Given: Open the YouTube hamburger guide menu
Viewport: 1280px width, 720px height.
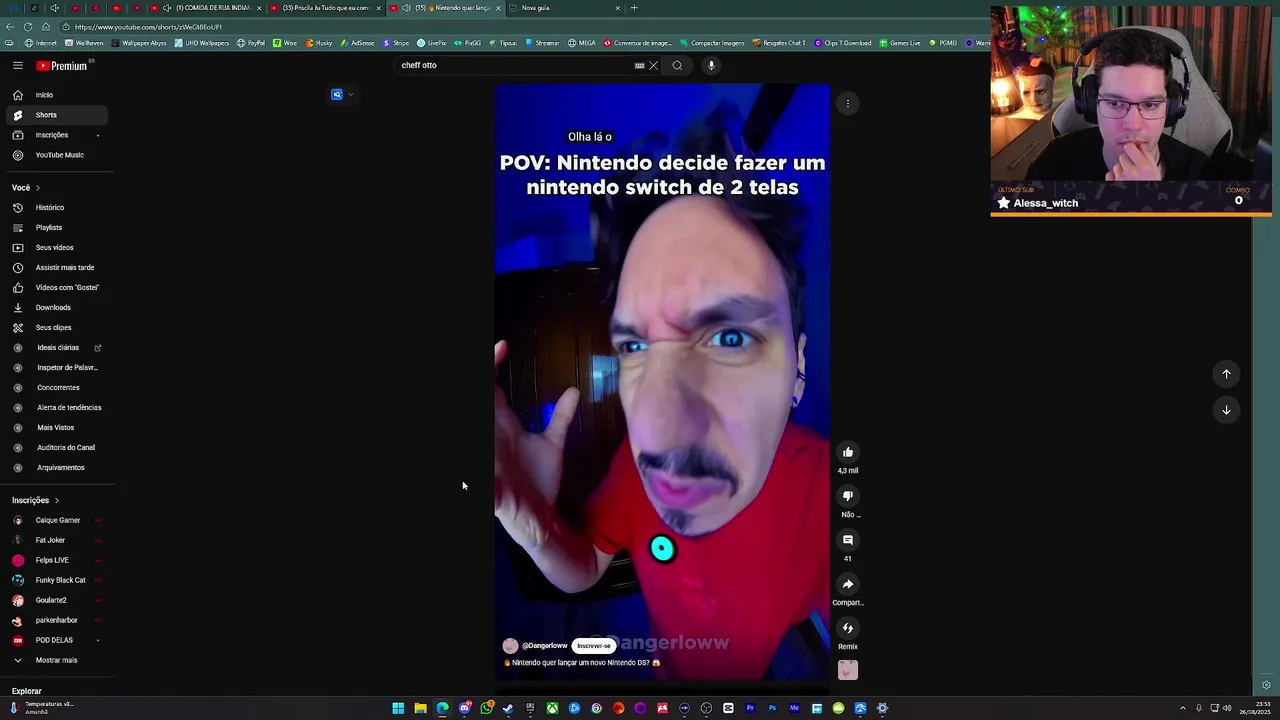Looking at the screenshot, I should 18,65.
